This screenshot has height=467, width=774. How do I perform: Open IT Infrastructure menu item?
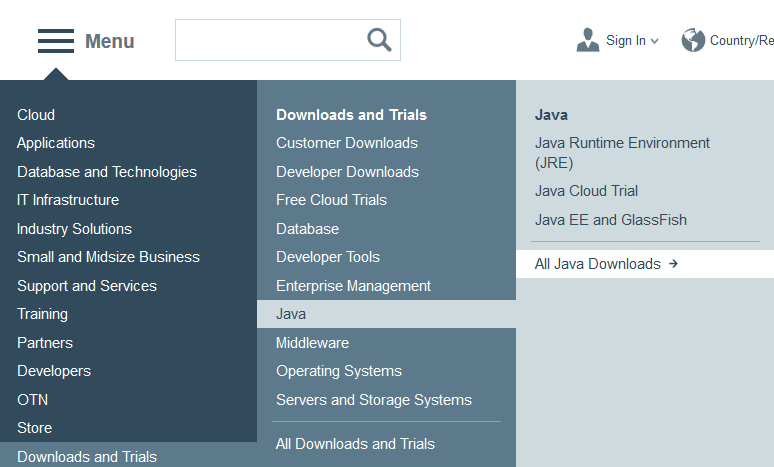click(x=68, y=200)
